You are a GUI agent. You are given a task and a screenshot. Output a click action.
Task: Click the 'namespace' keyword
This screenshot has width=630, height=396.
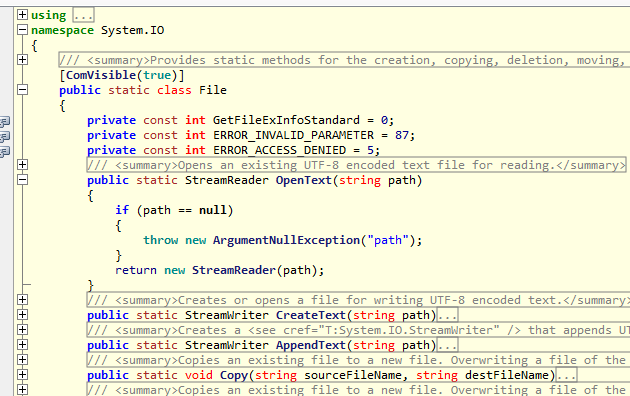pos(62,30)
